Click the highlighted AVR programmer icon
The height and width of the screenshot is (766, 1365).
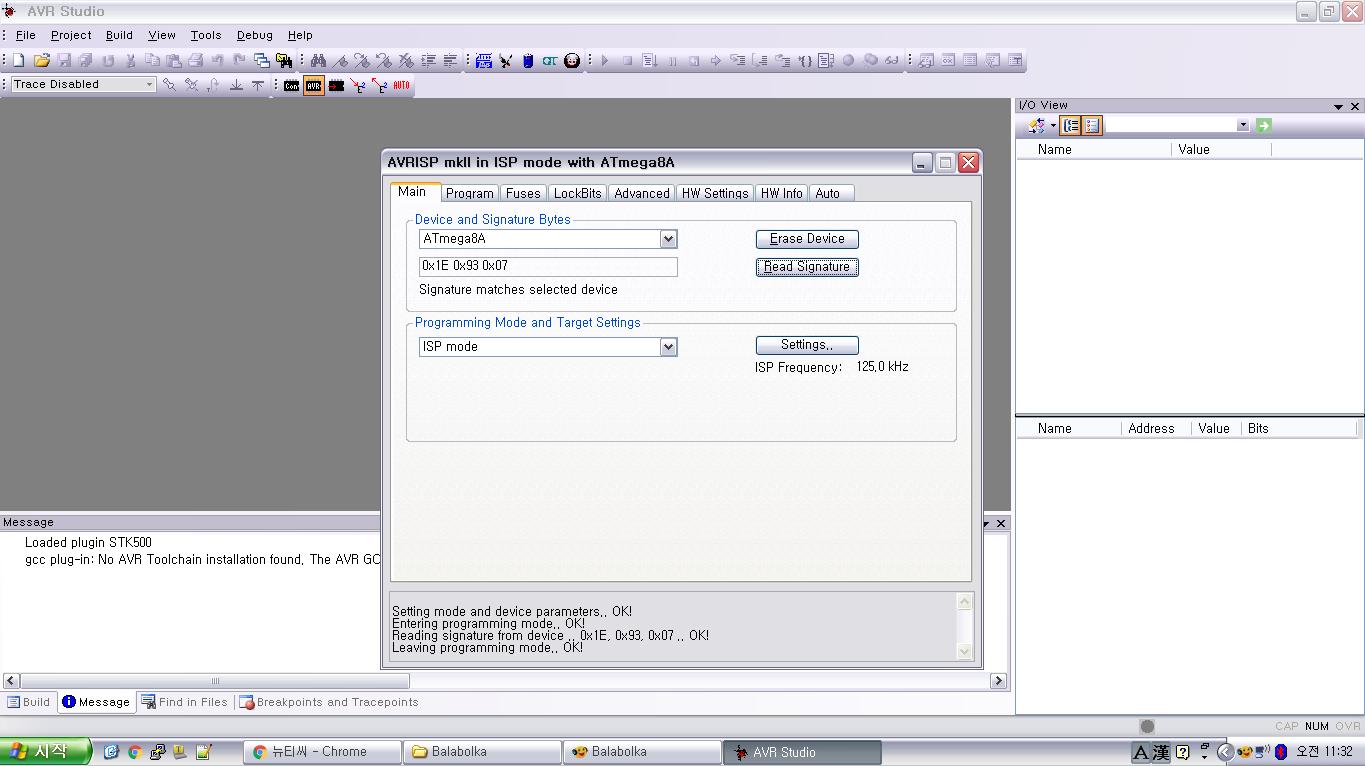pyautogui.click(x=314, y=86)
